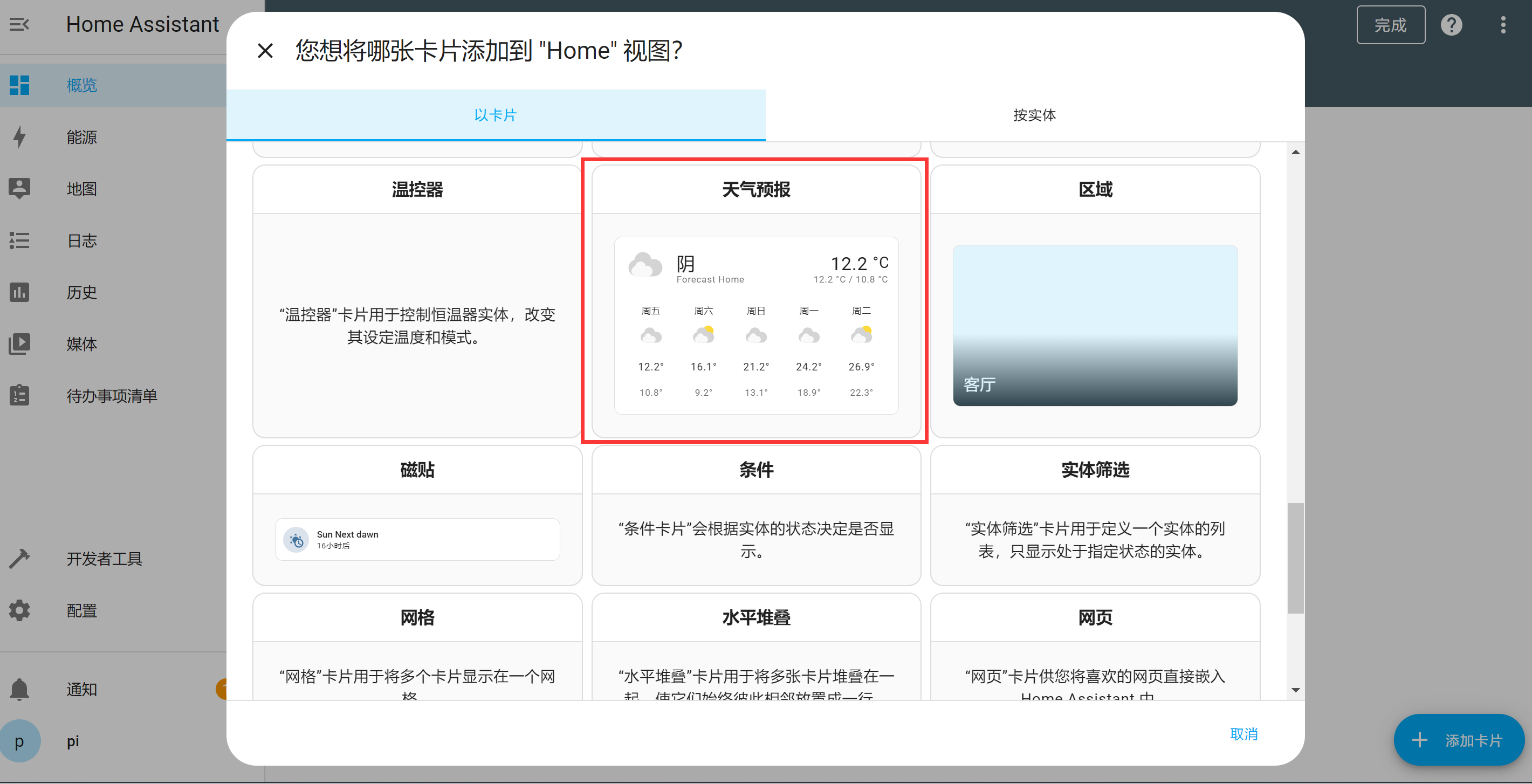This screenshot has height=784, width=1532.
Task: Click the Sun Next dawn tile icon
Action: pyautogui.click(x=296, y=540)
